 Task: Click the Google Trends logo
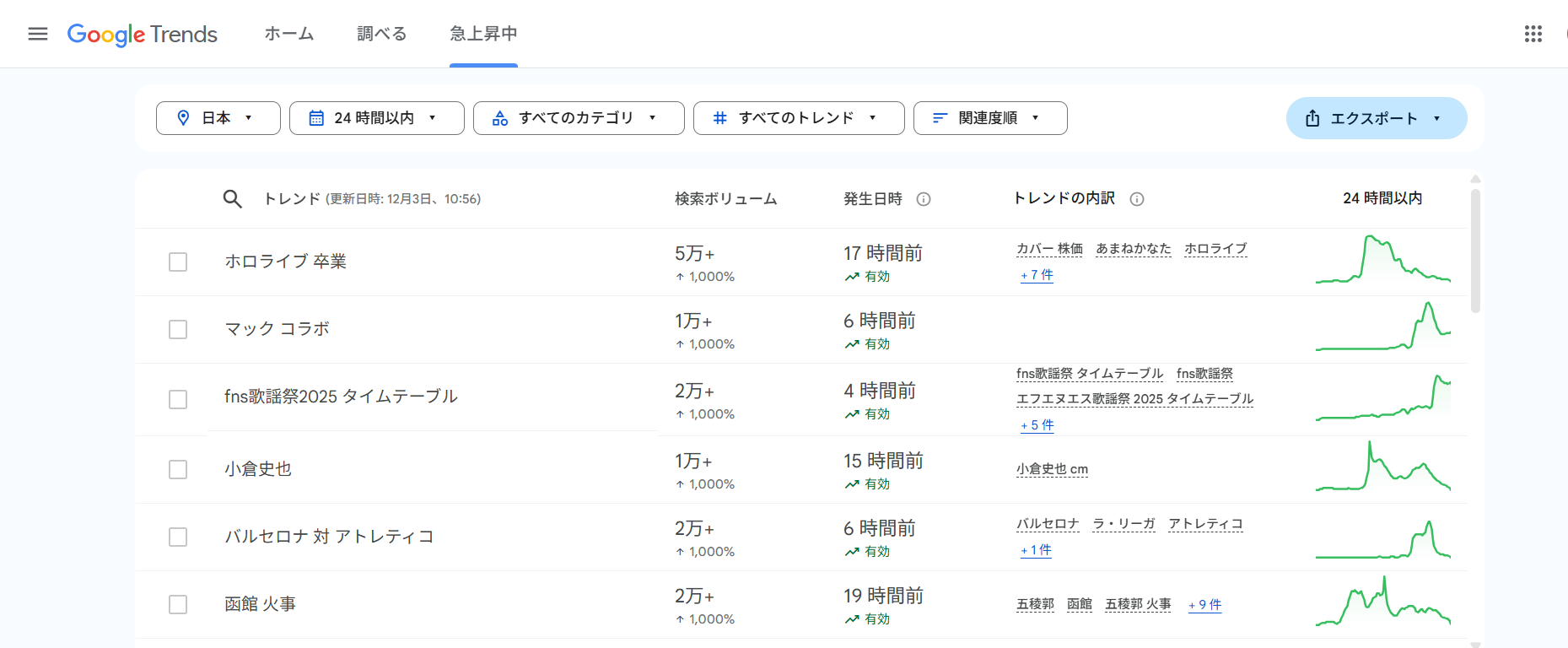click(x=143, y=34)
